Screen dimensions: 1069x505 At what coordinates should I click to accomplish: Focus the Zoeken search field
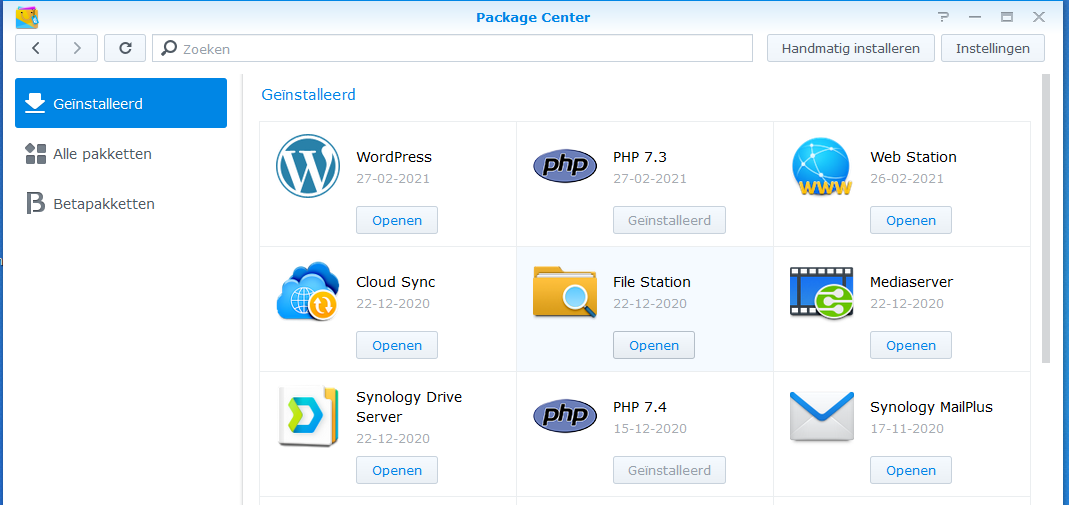tap(452, 48)
